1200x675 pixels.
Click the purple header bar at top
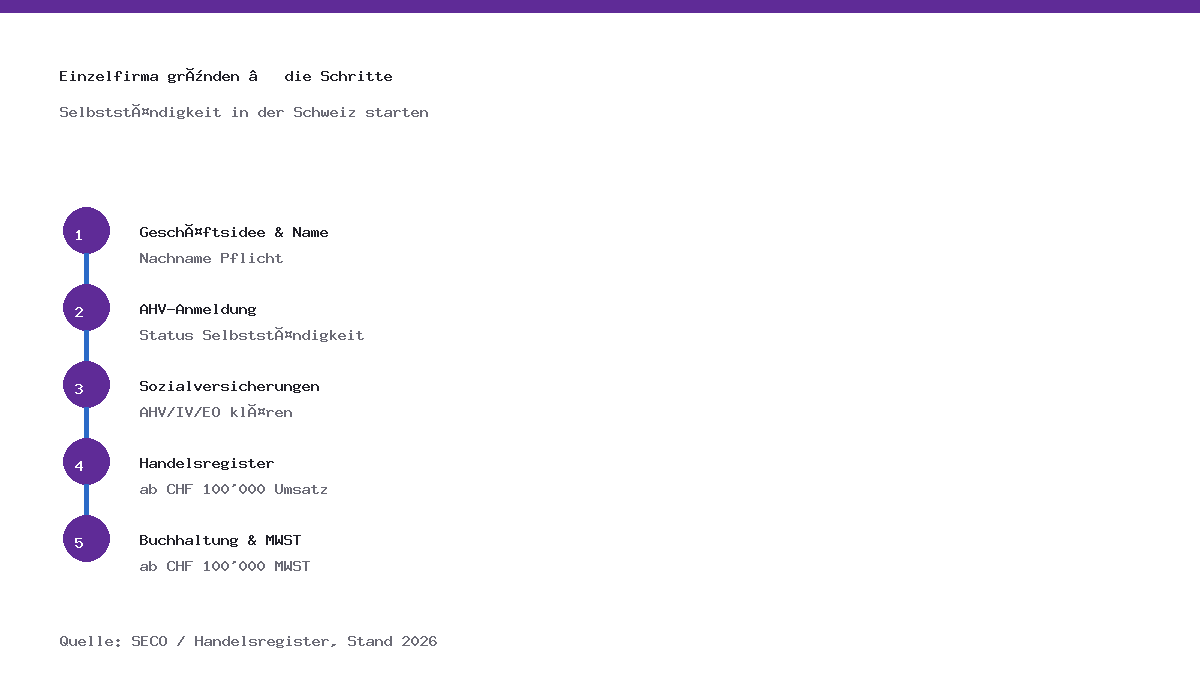click(600, 6)
